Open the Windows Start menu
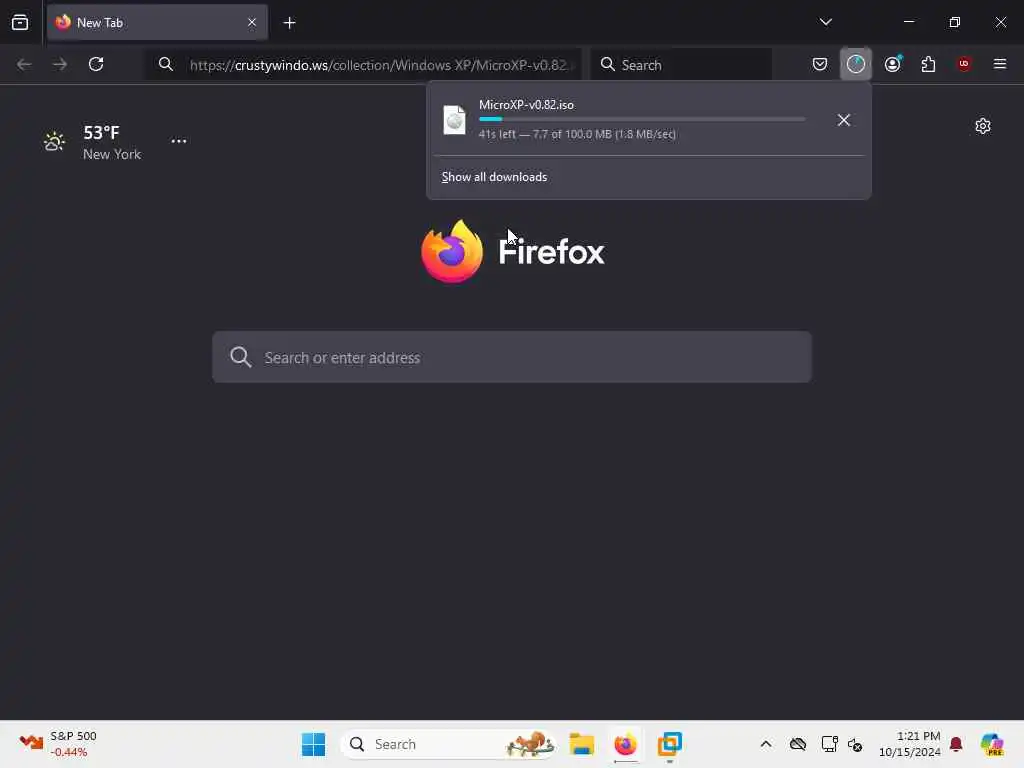 pyautogui.click(x=313, y=744)
